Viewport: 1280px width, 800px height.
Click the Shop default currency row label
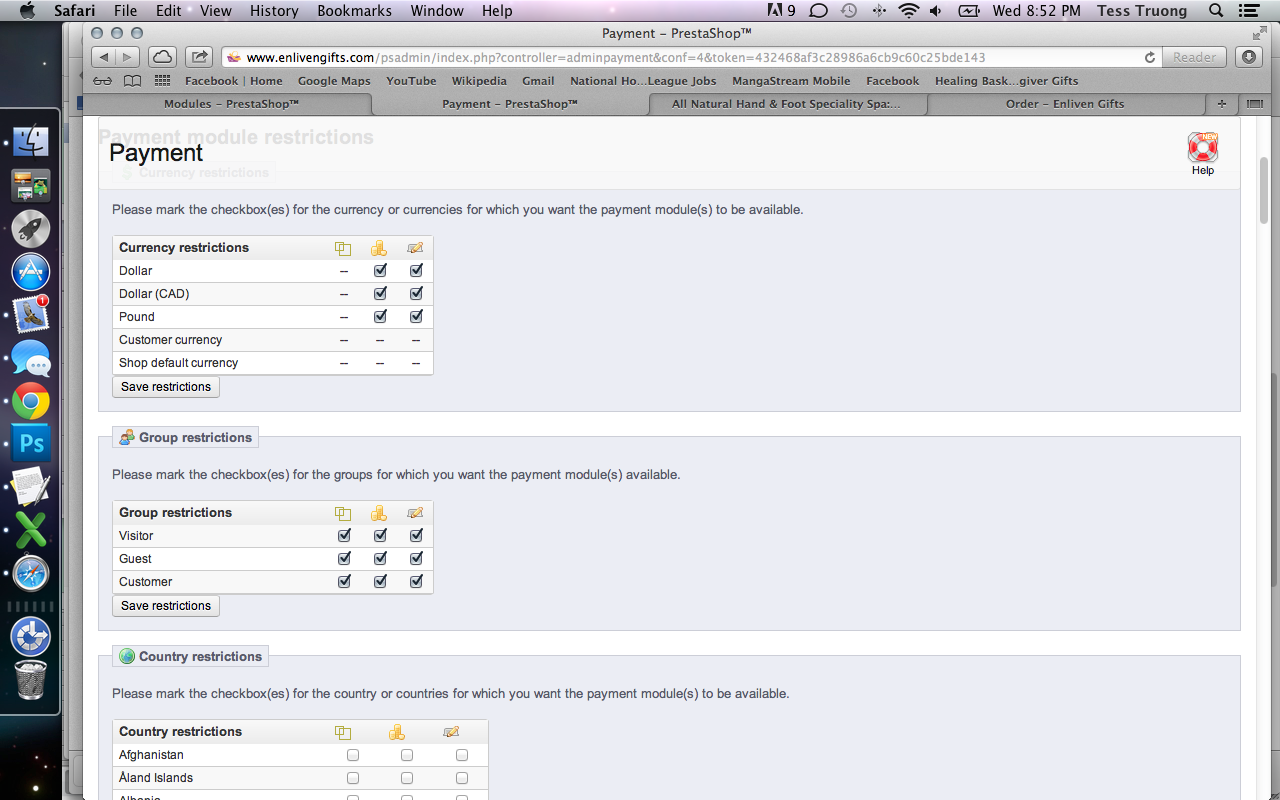coord(178,363)
